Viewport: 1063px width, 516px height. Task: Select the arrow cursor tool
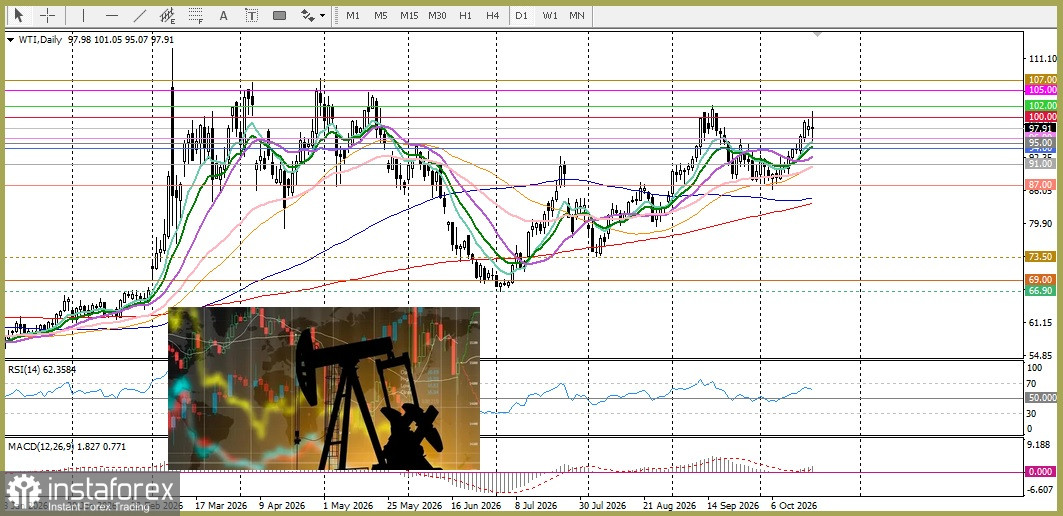point(19,15)
